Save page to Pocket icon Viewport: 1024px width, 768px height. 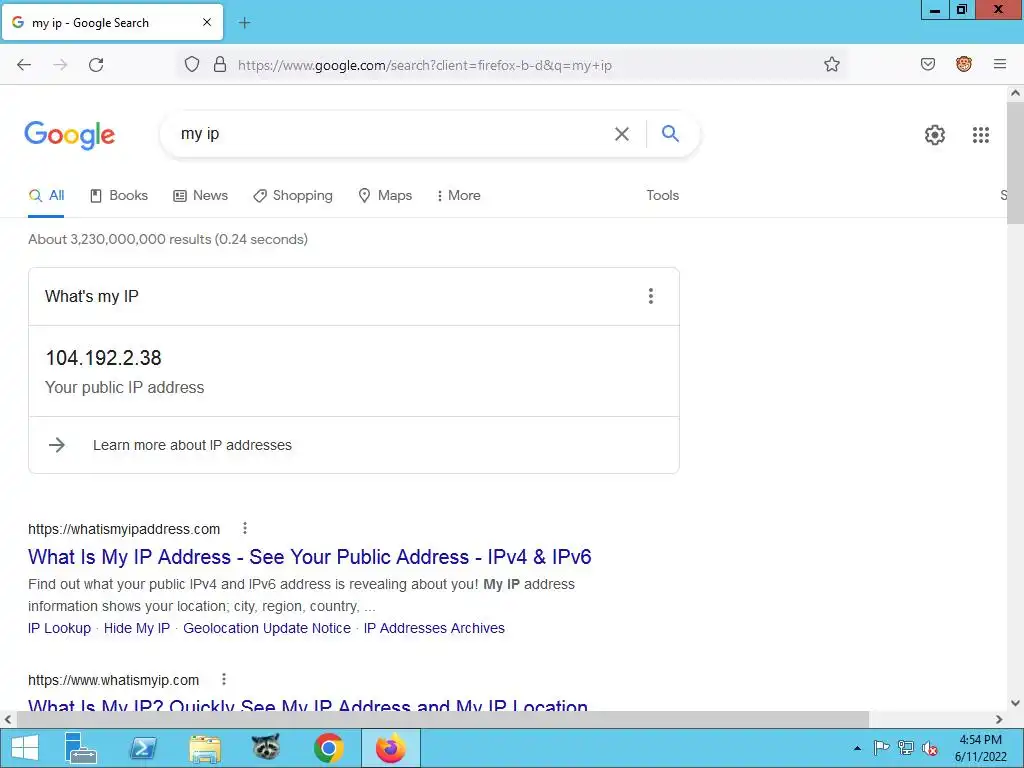click(x=927, y=64)
